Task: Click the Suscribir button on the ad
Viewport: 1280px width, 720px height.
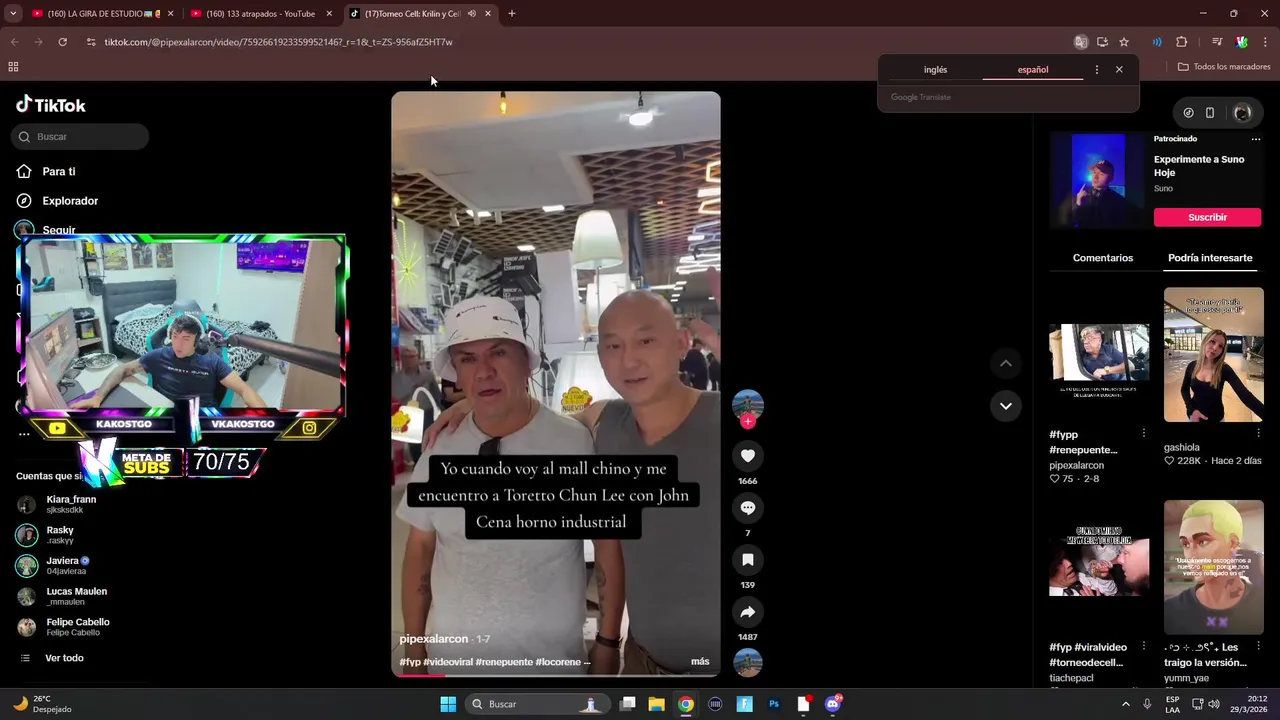Action: click(1207, 217)
